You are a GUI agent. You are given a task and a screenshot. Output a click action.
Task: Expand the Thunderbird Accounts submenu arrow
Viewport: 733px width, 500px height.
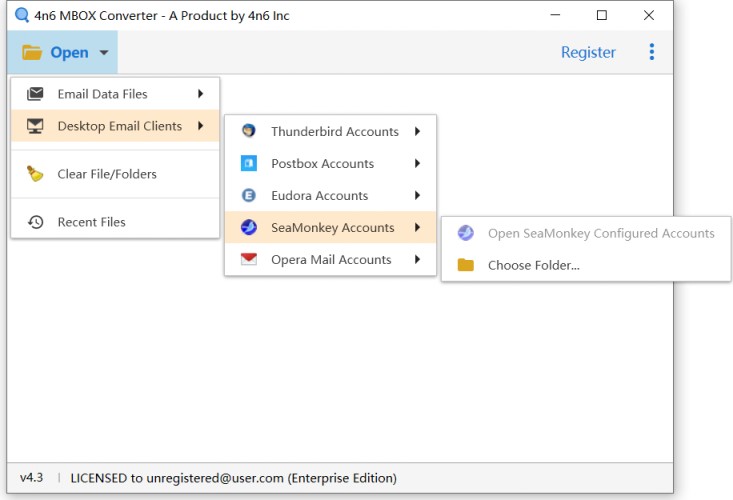(x=417, y=131)
